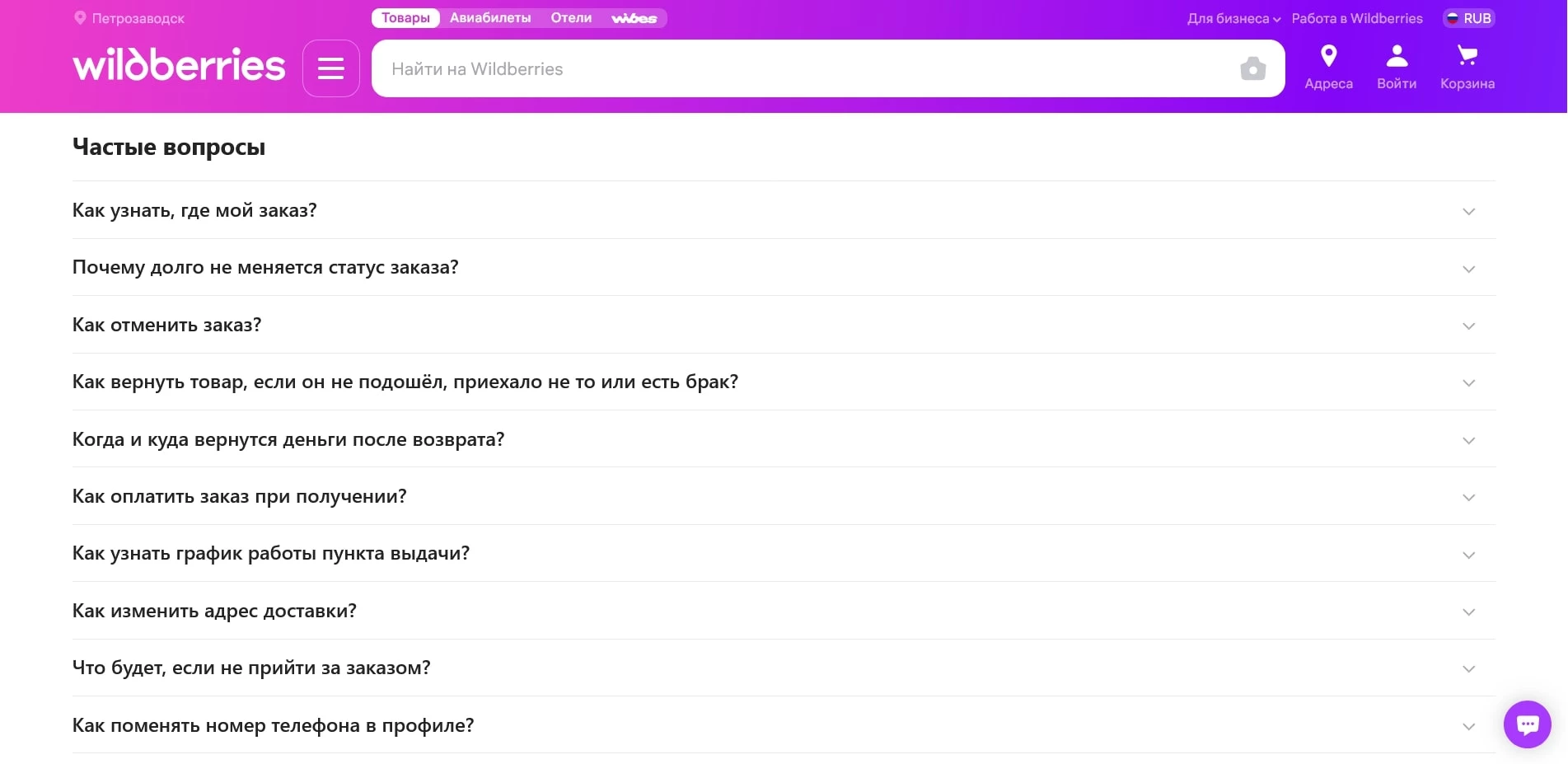Click the 'Найти на Wildberries' search field

(807, 69)
